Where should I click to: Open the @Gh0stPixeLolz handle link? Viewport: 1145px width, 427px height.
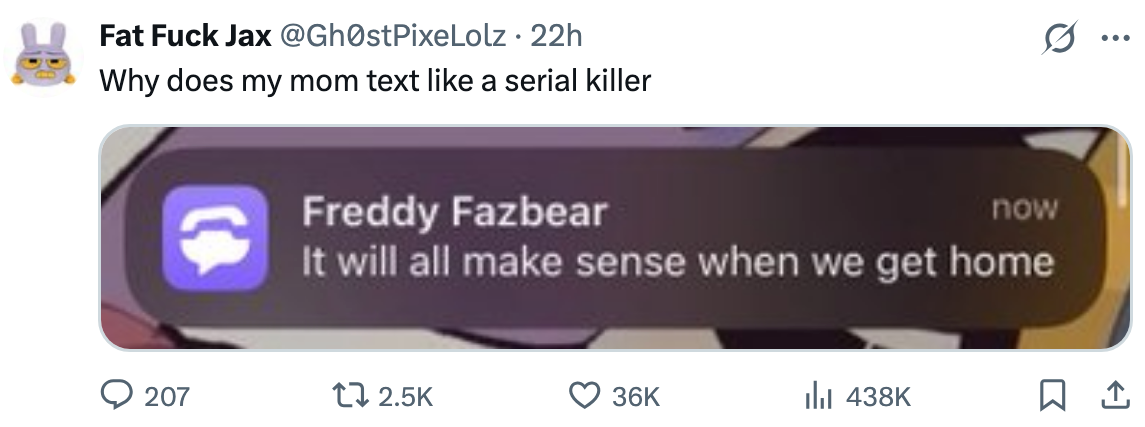(393, 37)
